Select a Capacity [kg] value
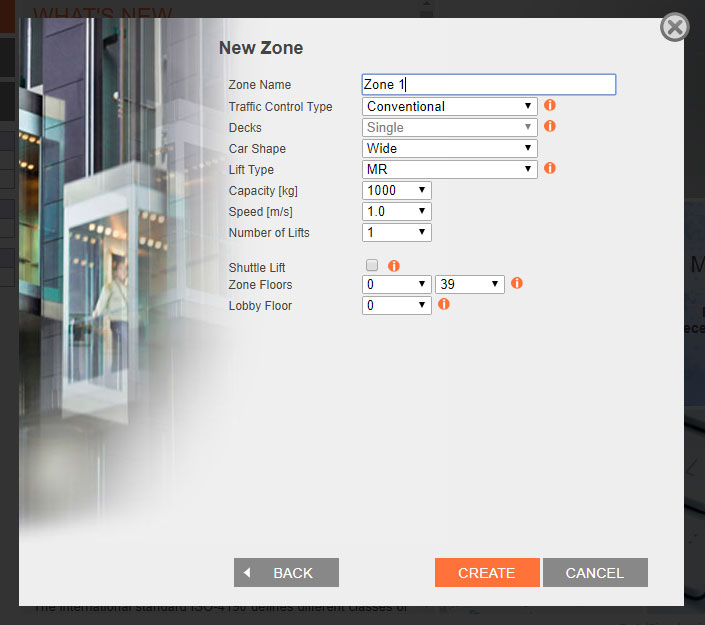Viewport: 705px width, 625px height. pos(396,190)
